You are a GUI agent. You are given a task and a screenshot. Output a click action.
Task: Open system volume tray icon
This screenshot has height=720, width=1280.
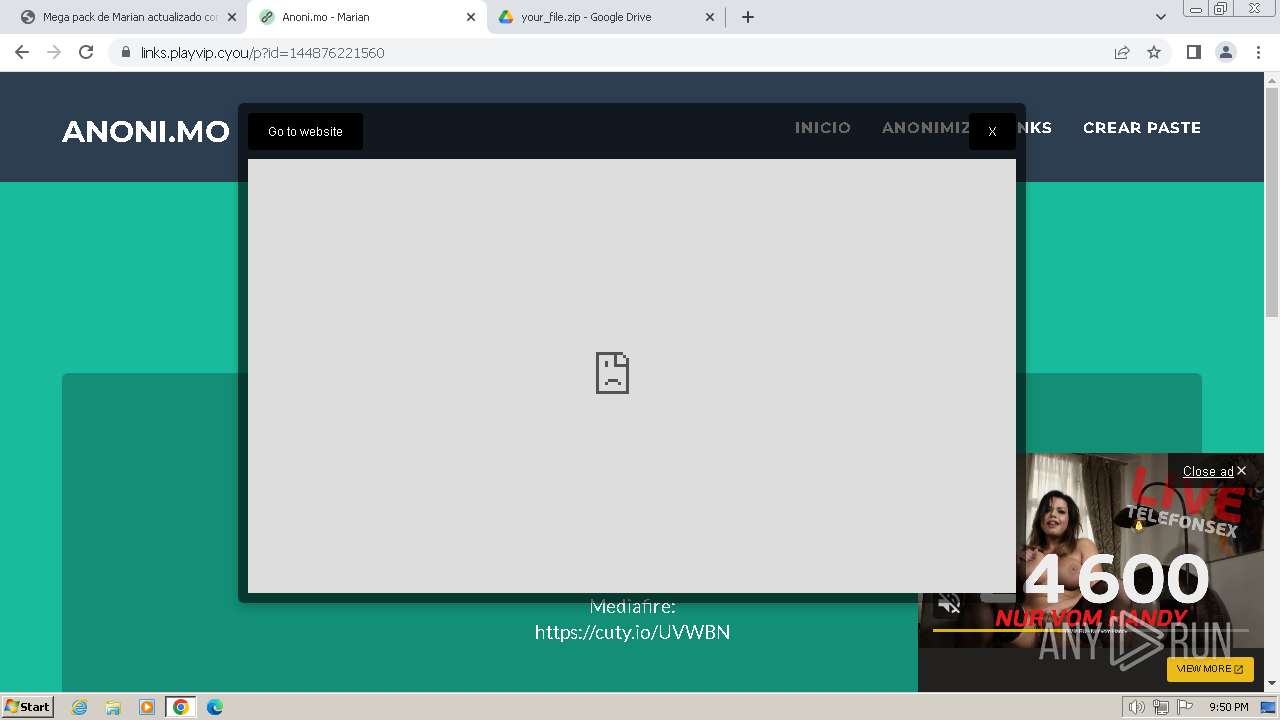(1137, 707)
